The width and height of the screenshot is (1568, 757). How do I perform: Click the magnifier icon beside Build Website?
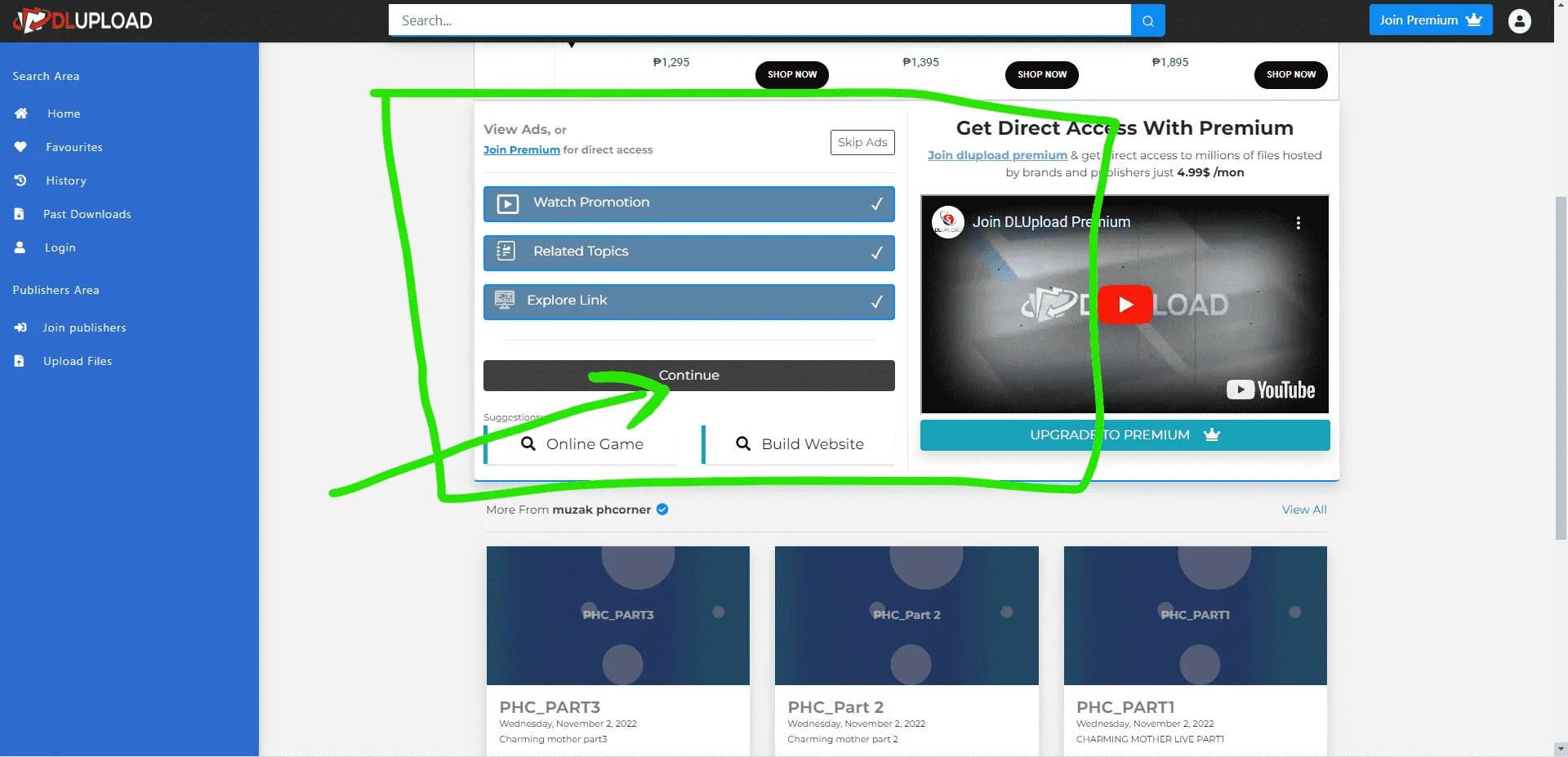coord(743,443)
